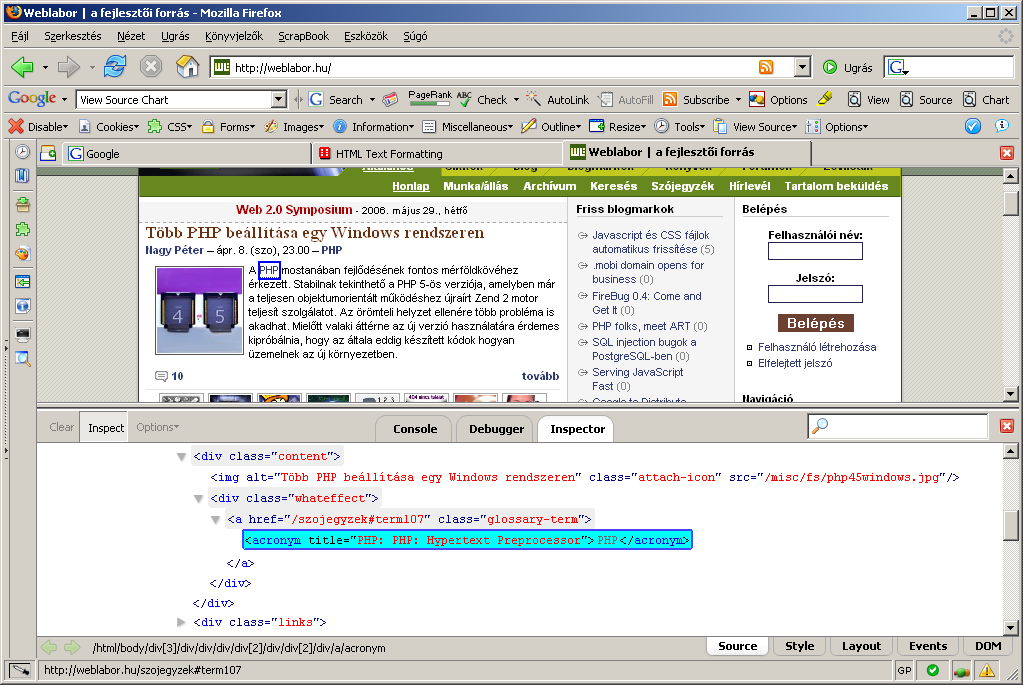Click the Felhasználói név input field
This screenshot has height=685, width=1023.
click(x=815, y=251)
